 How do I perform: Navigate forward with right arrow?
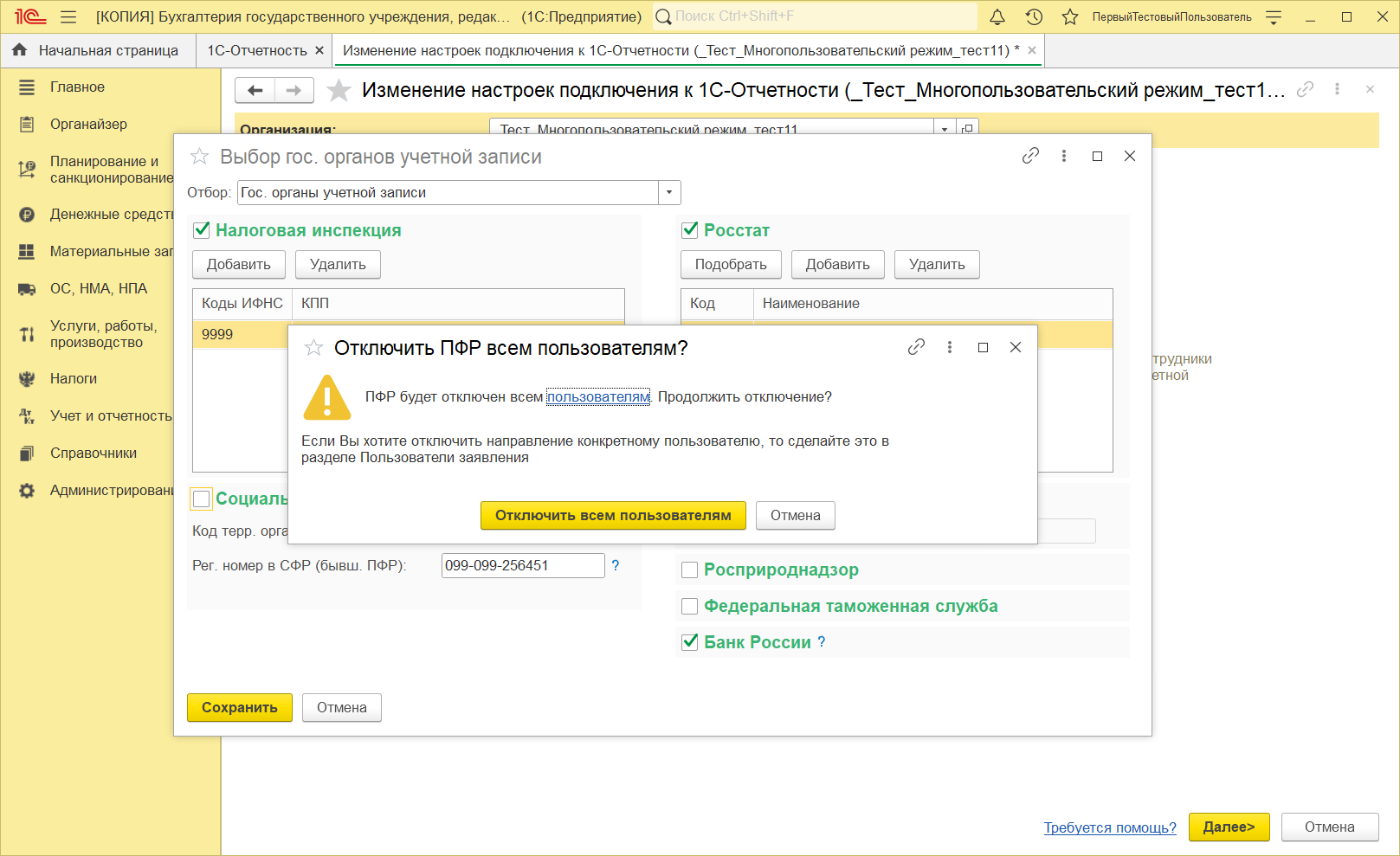point(294,90)
